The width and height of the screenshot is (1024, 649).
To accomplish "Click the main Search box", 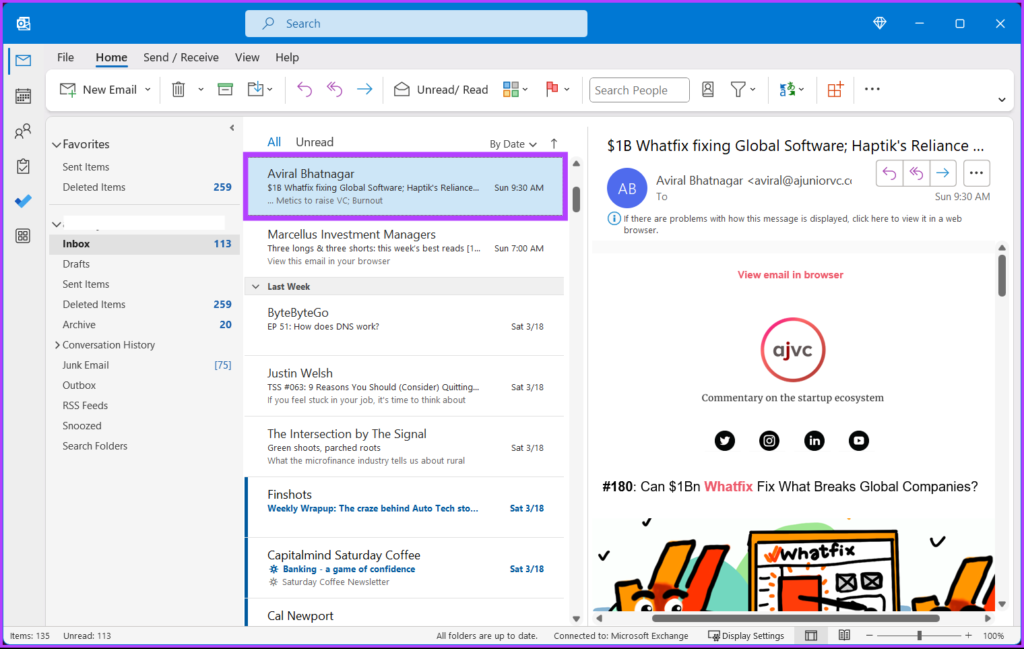I will (416, 24).
